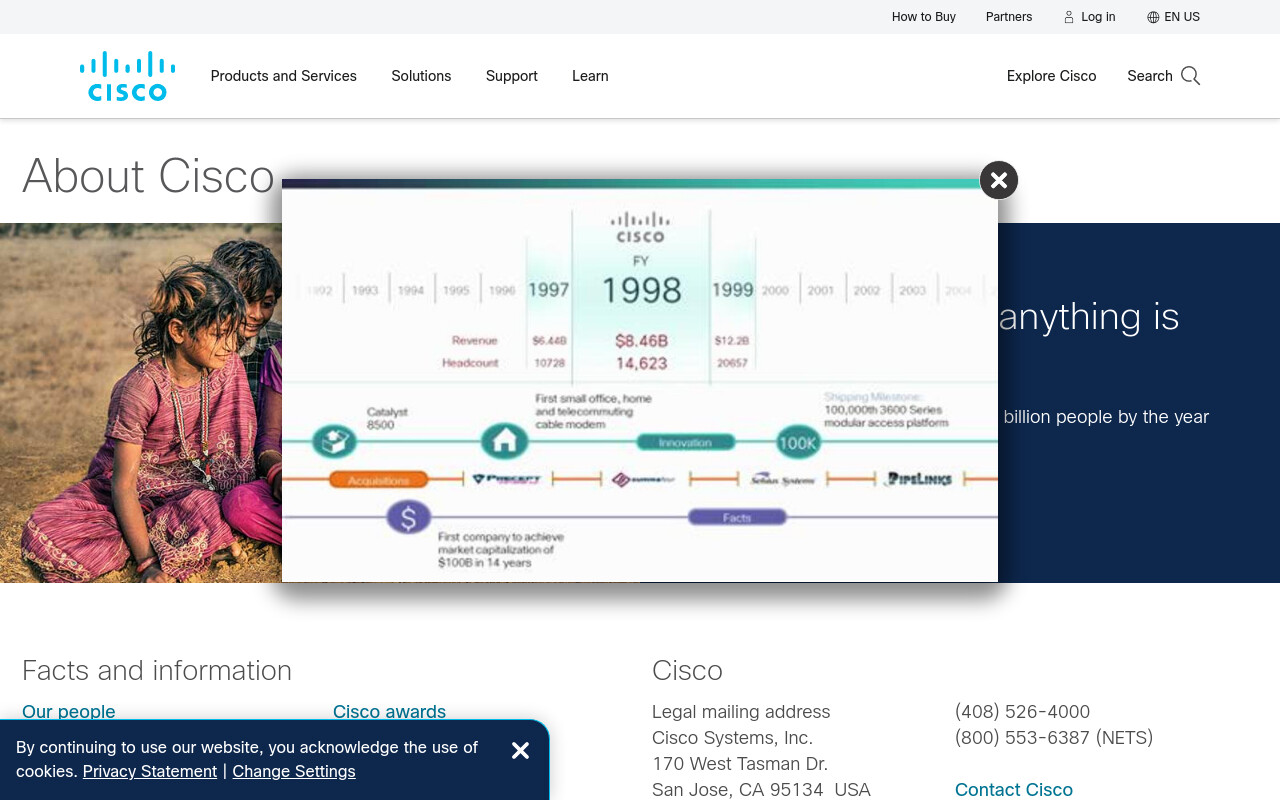Click the Search magnifier icon
1280x800 pixels.
(x=1190, y=76)
